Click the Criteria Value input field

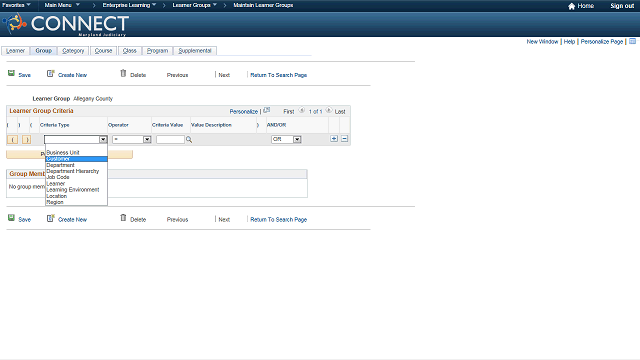tap(170, 140)
